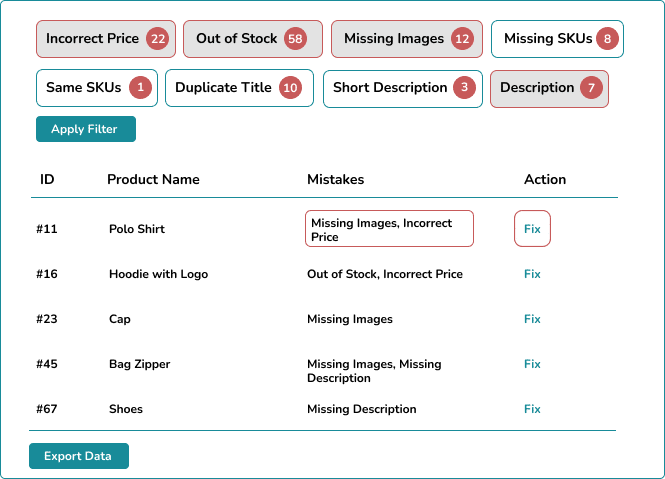This screenshot has width=665, height=479.
Task: Click the Apply Filter button
Action: pos(86,129)
